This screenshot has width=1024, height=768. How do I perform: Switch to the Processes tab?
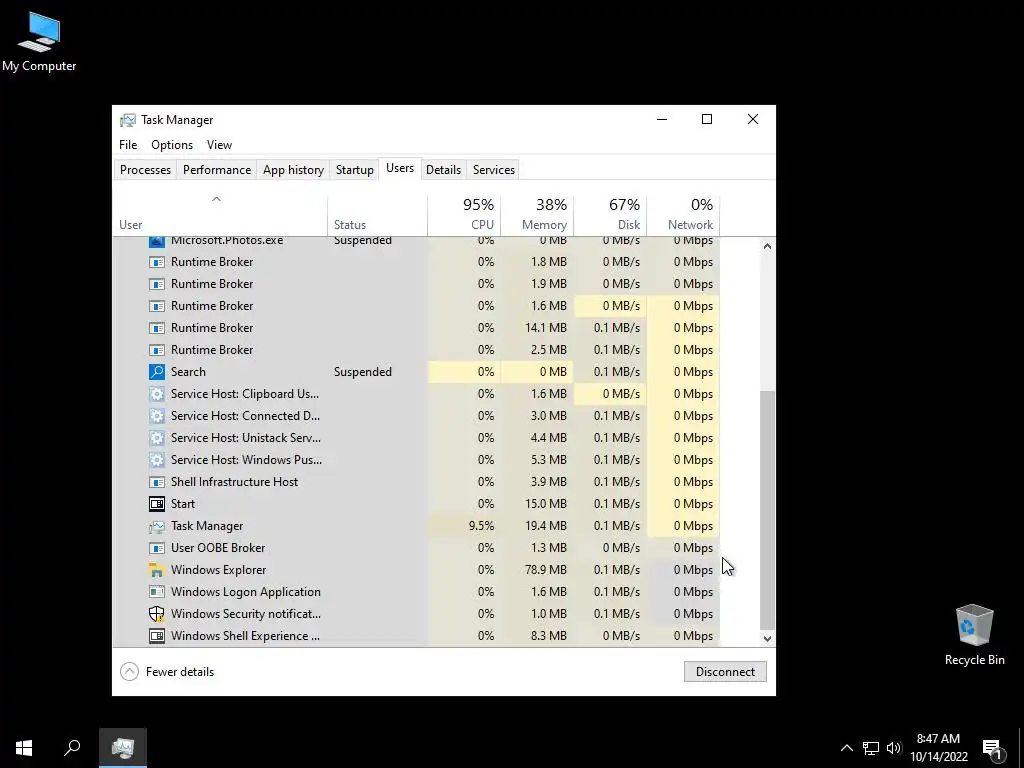(146, 170)
